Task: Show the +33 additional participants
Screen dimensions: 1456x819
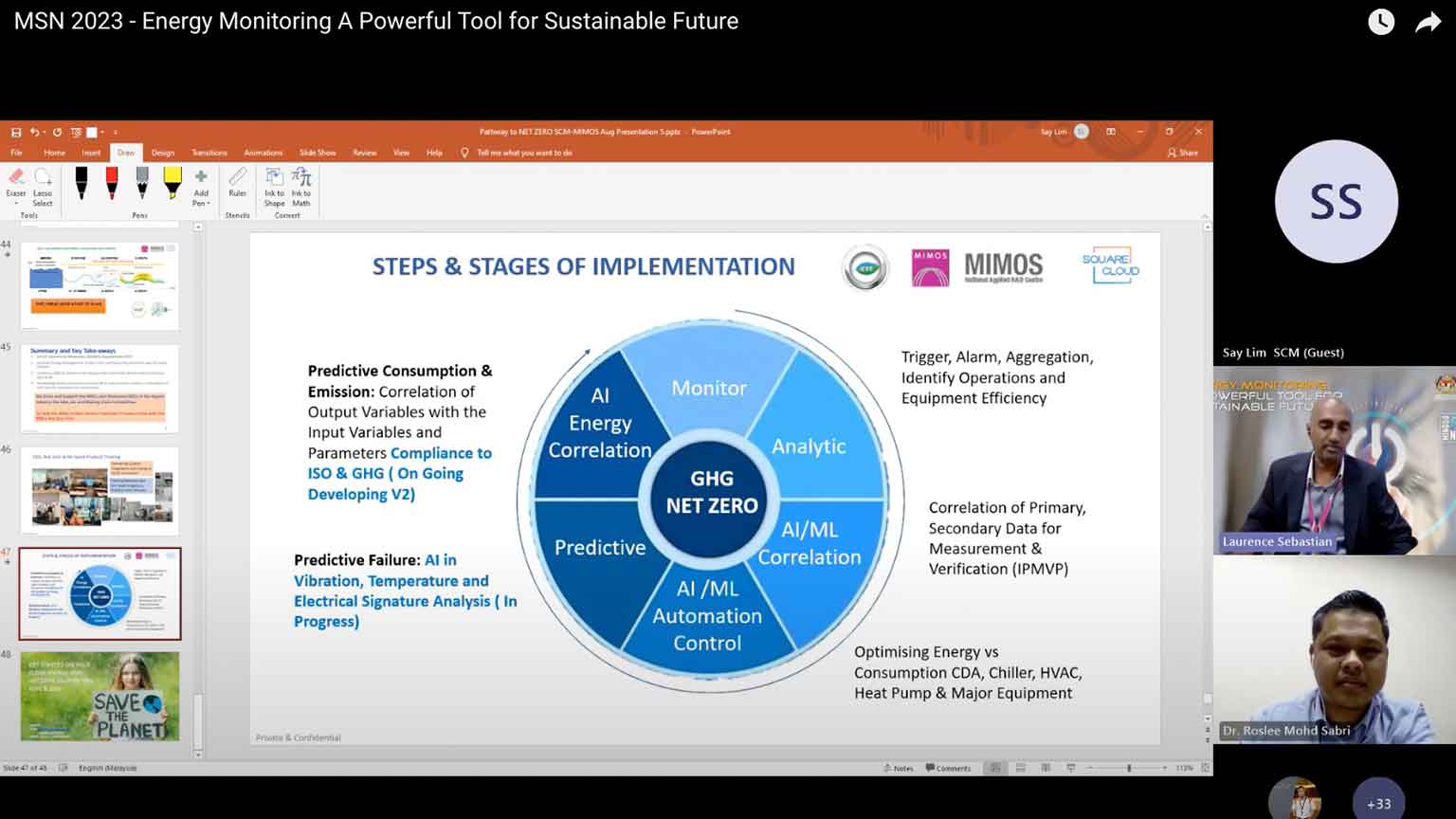Action: [x=1378, y=803]
